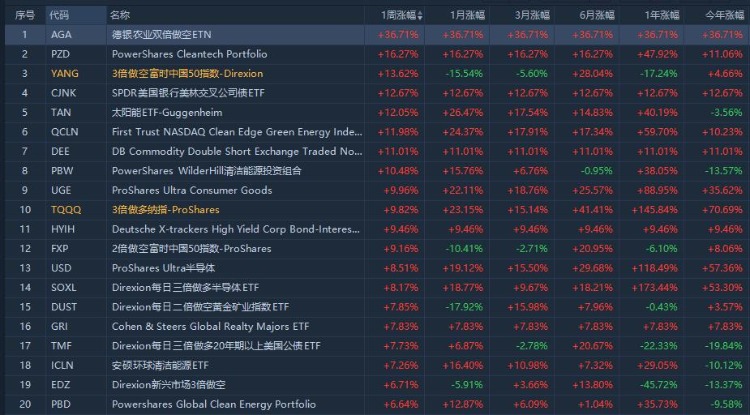Click YANG 6-month gain +28.04%

click(592, 74)
